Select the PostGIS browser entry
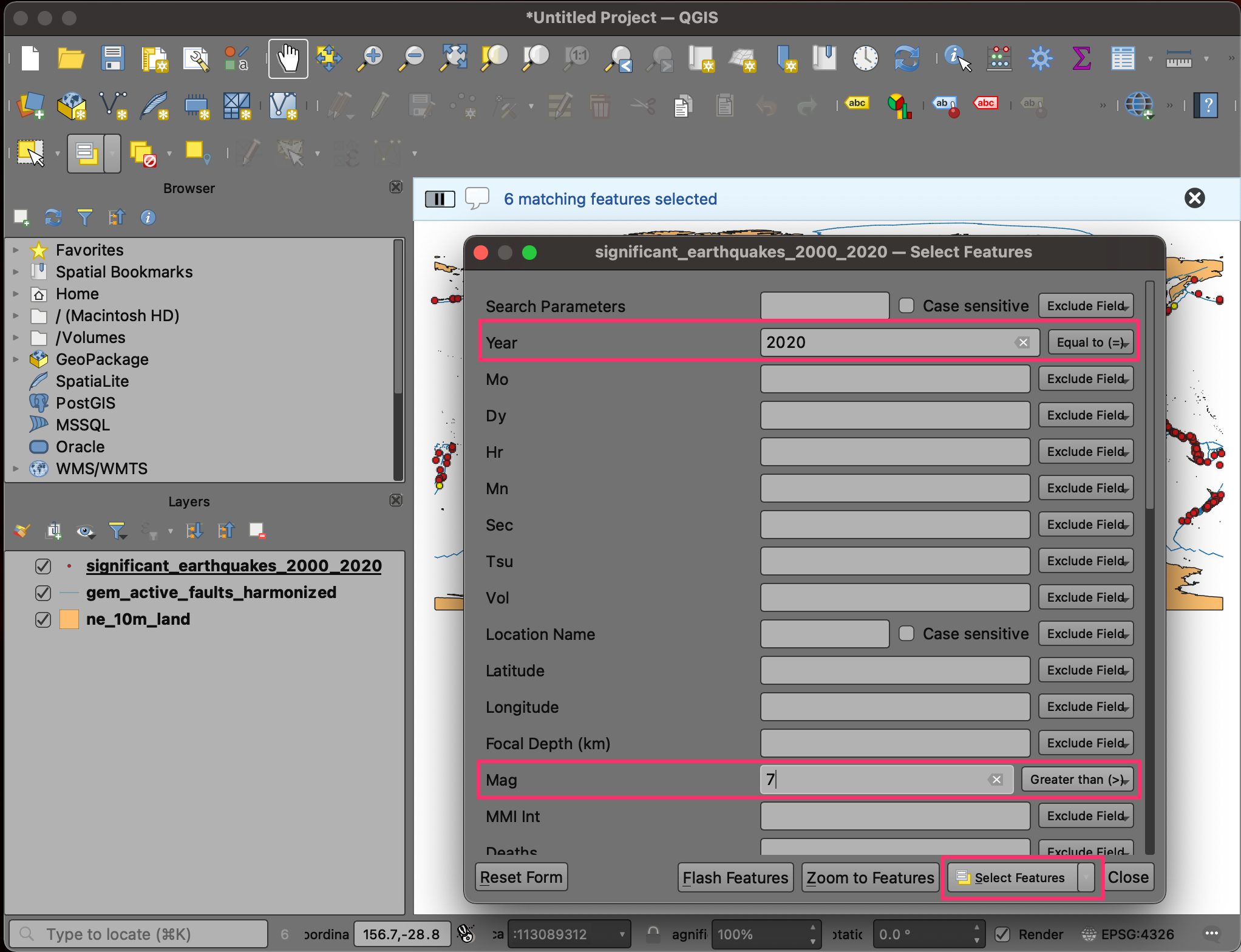 pos(85,403)
